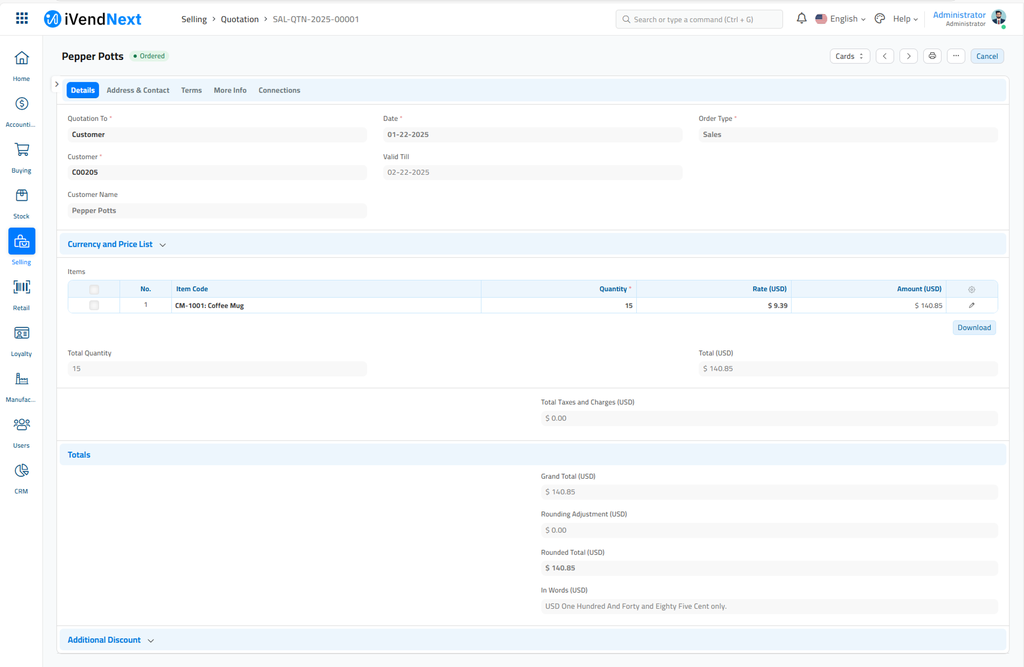
Task: Tick the checkbox for item row 1
Action: 94,306
